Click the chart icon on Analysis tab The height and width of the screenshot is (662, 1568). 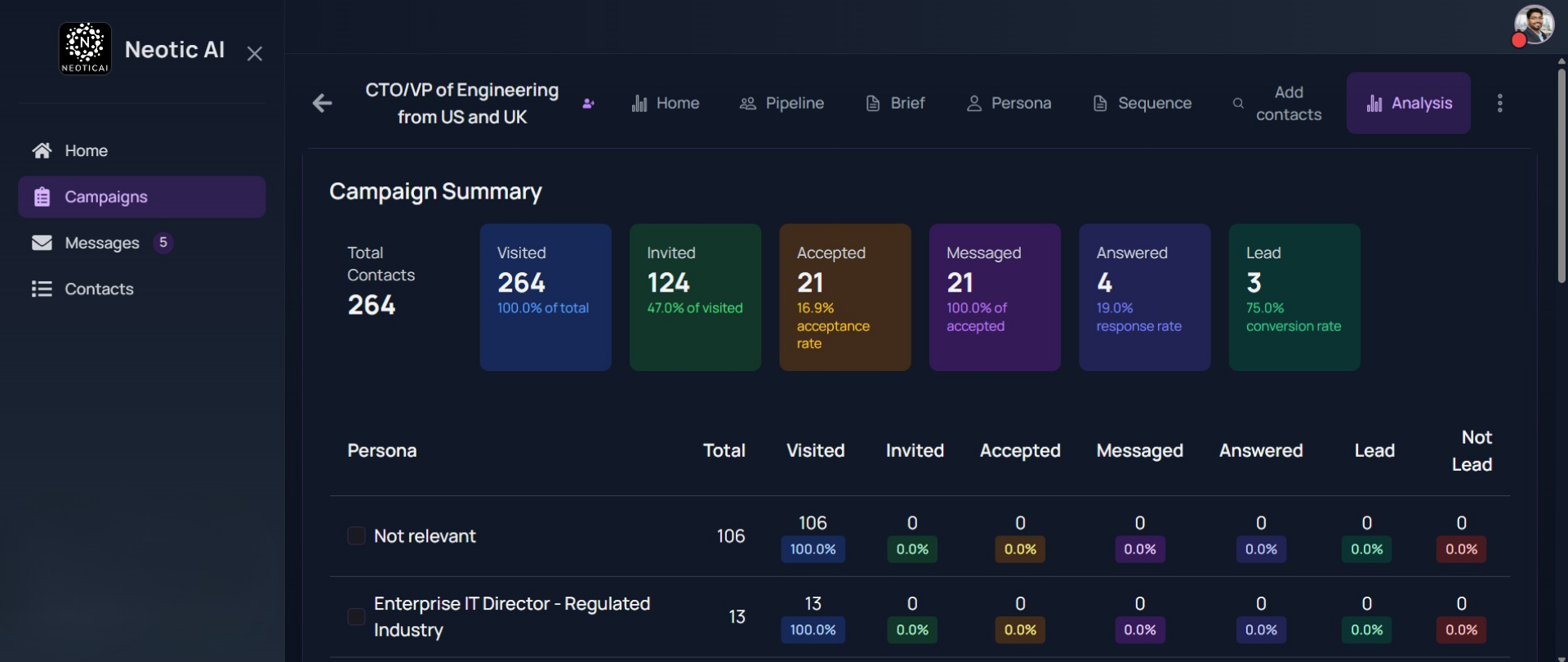click(1375, 103)
